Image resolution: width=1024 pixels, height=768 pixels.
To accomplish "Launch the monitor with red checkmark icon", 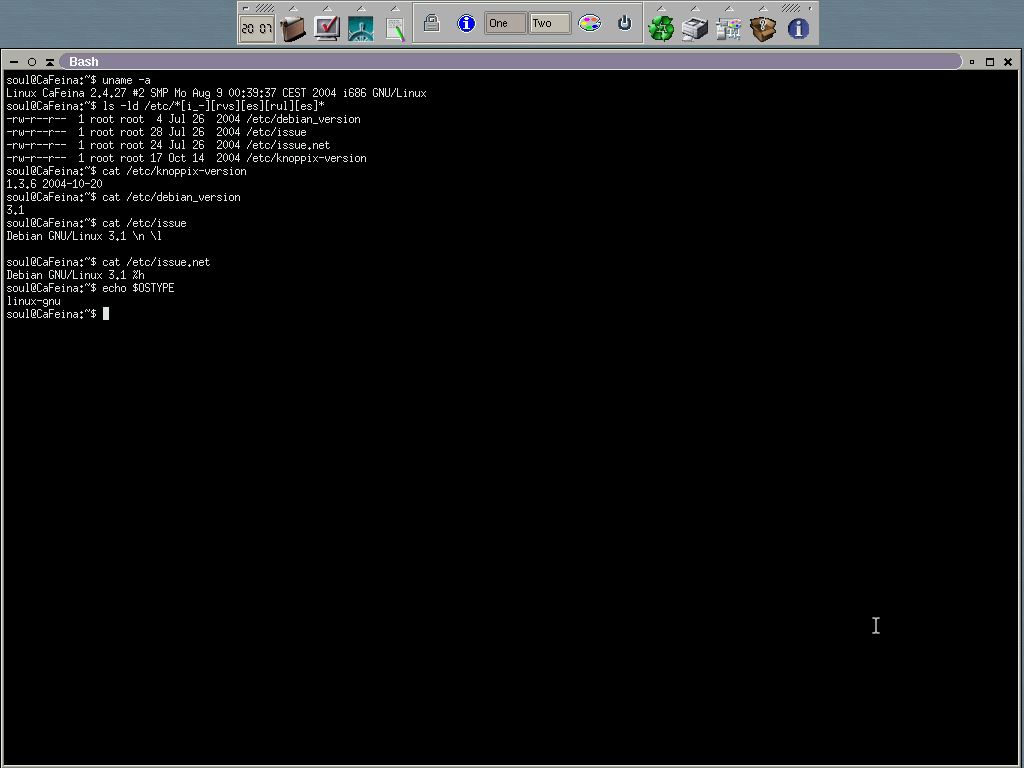I will 327,28.
